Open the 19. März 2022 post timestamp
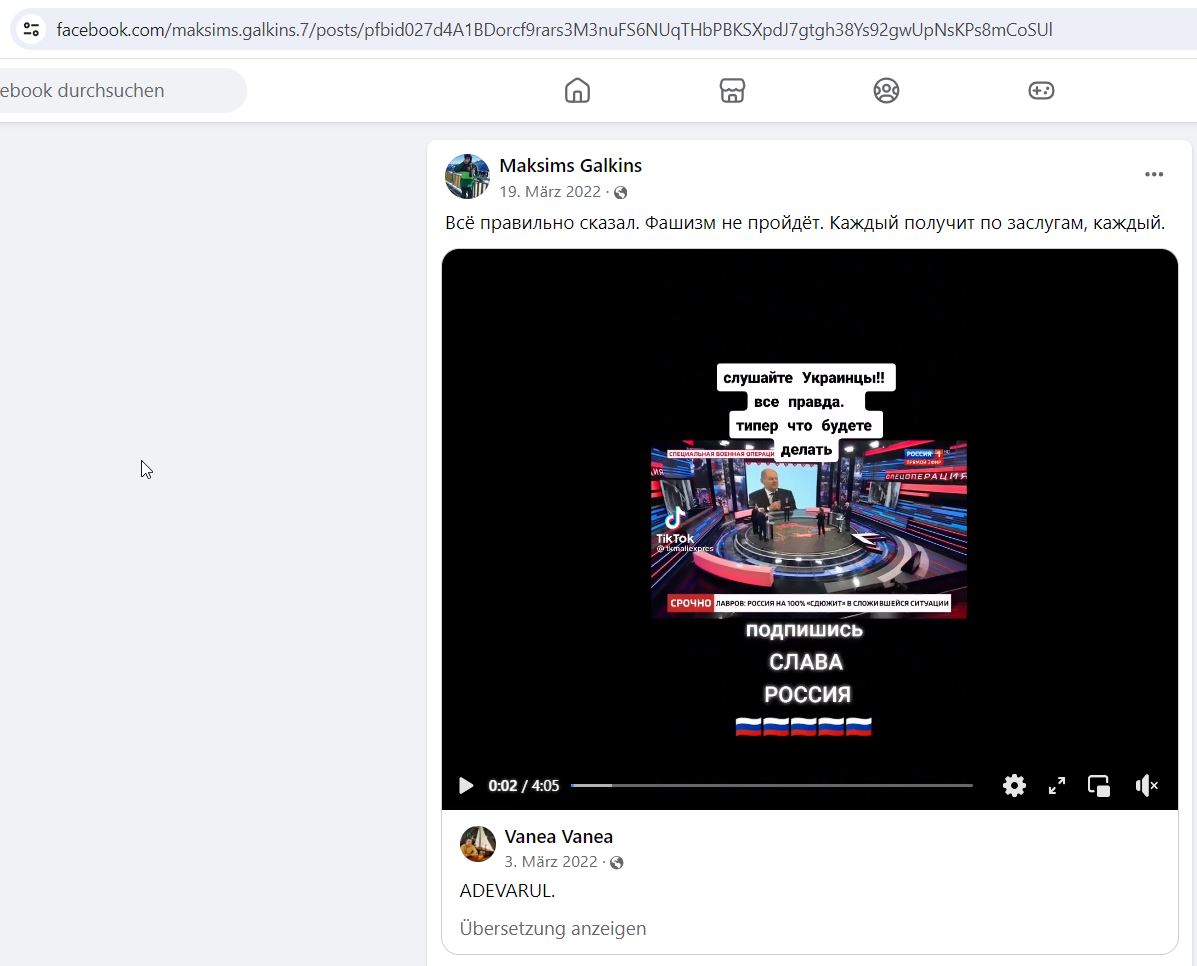The image size is (1197, 966). 550,192
